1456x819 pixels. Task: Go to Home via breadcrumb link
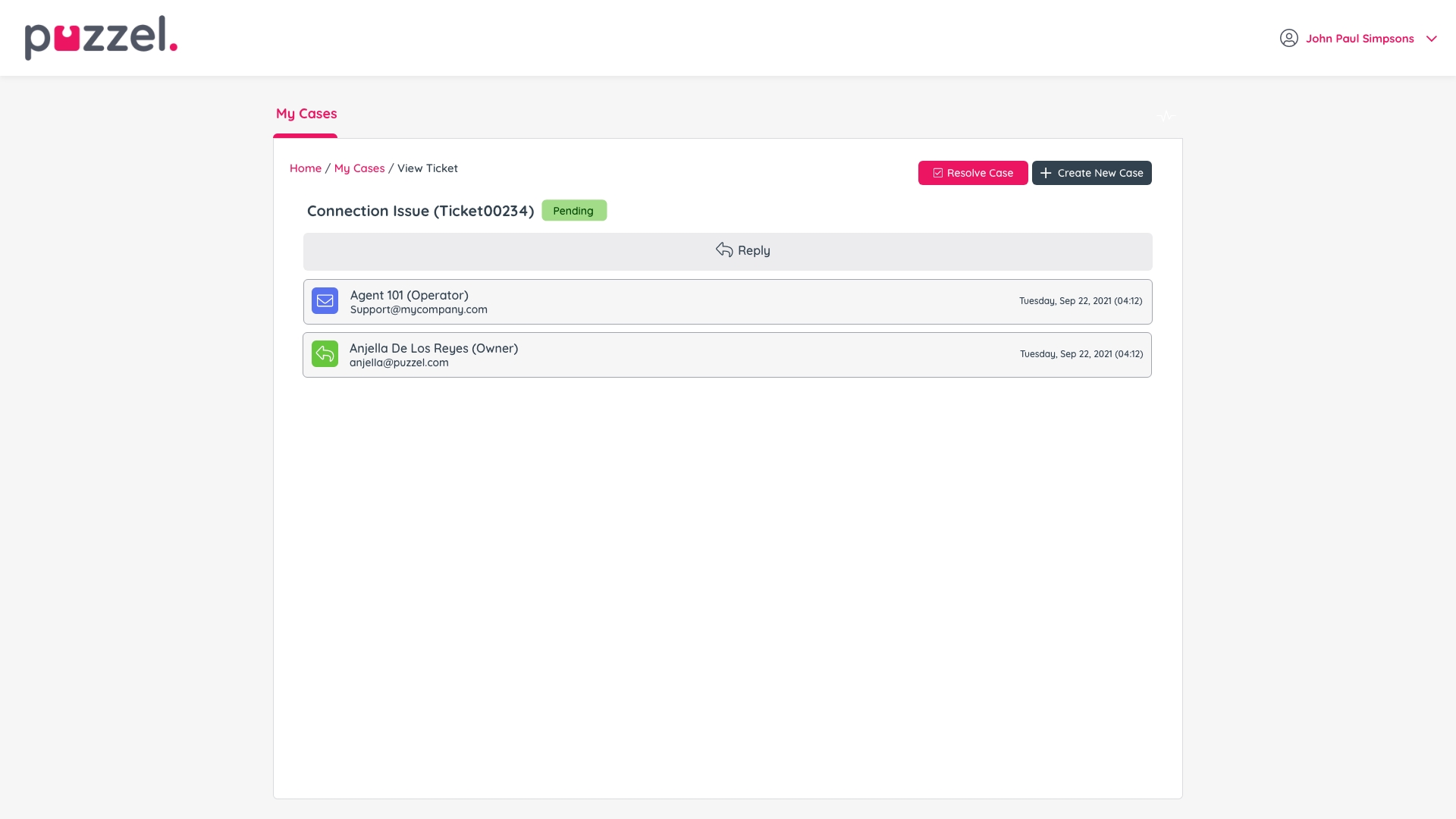click(305, 168)
